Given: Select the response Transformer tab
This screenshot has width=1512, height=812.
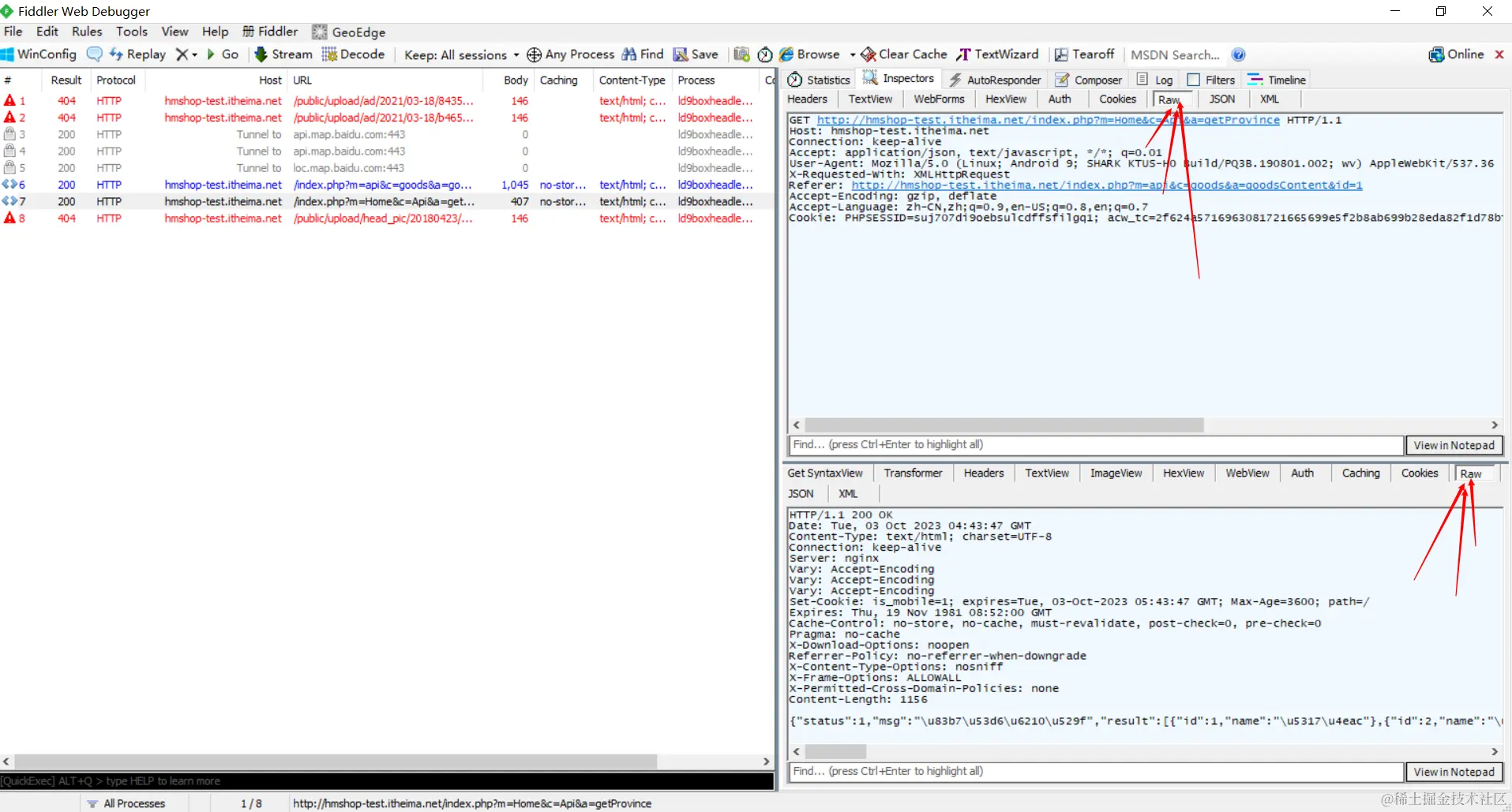Looking at the screenshot, I should [x=914, y=473].
